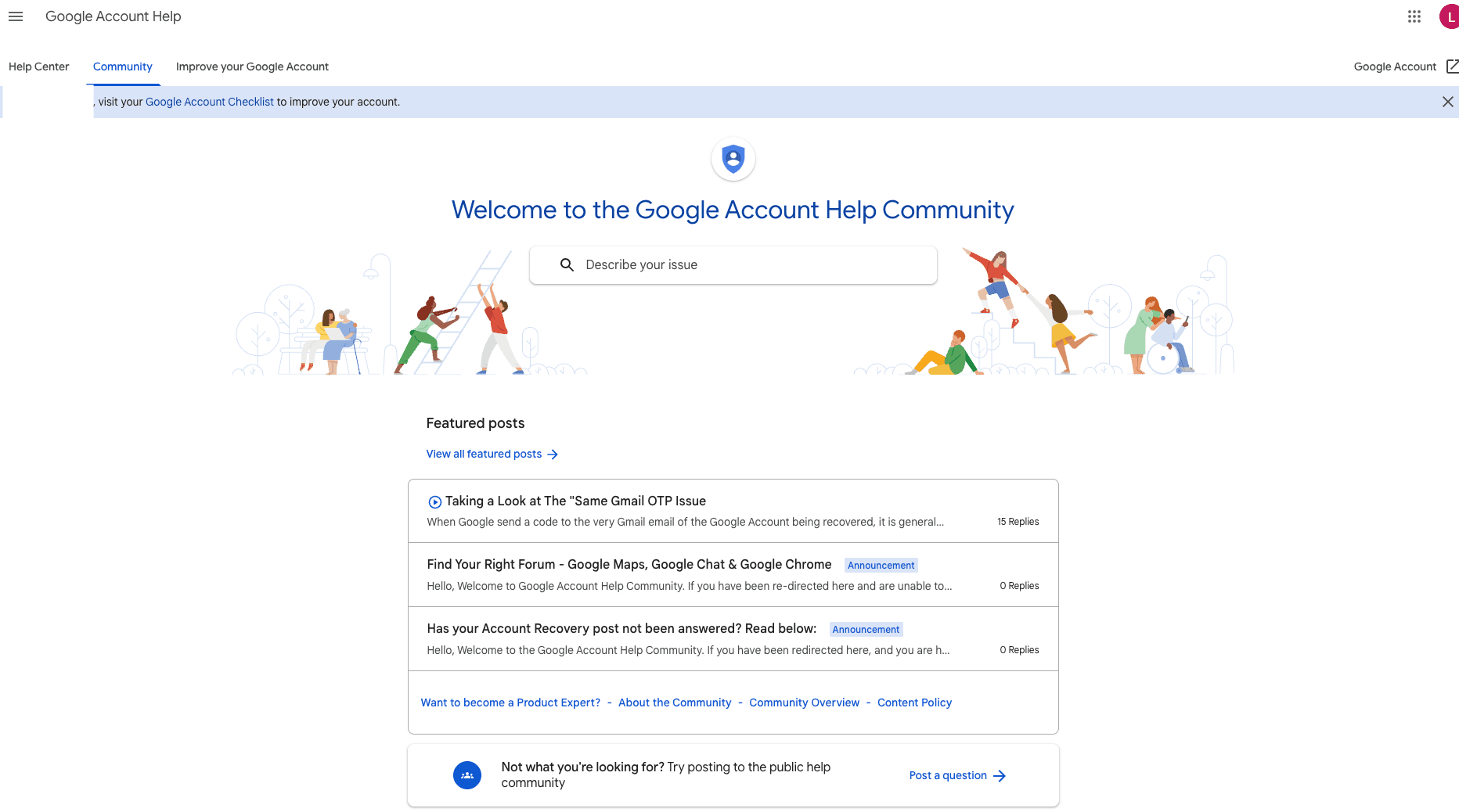
Task: Click the arrow beside View all featured posts
Action: [553, 455]
